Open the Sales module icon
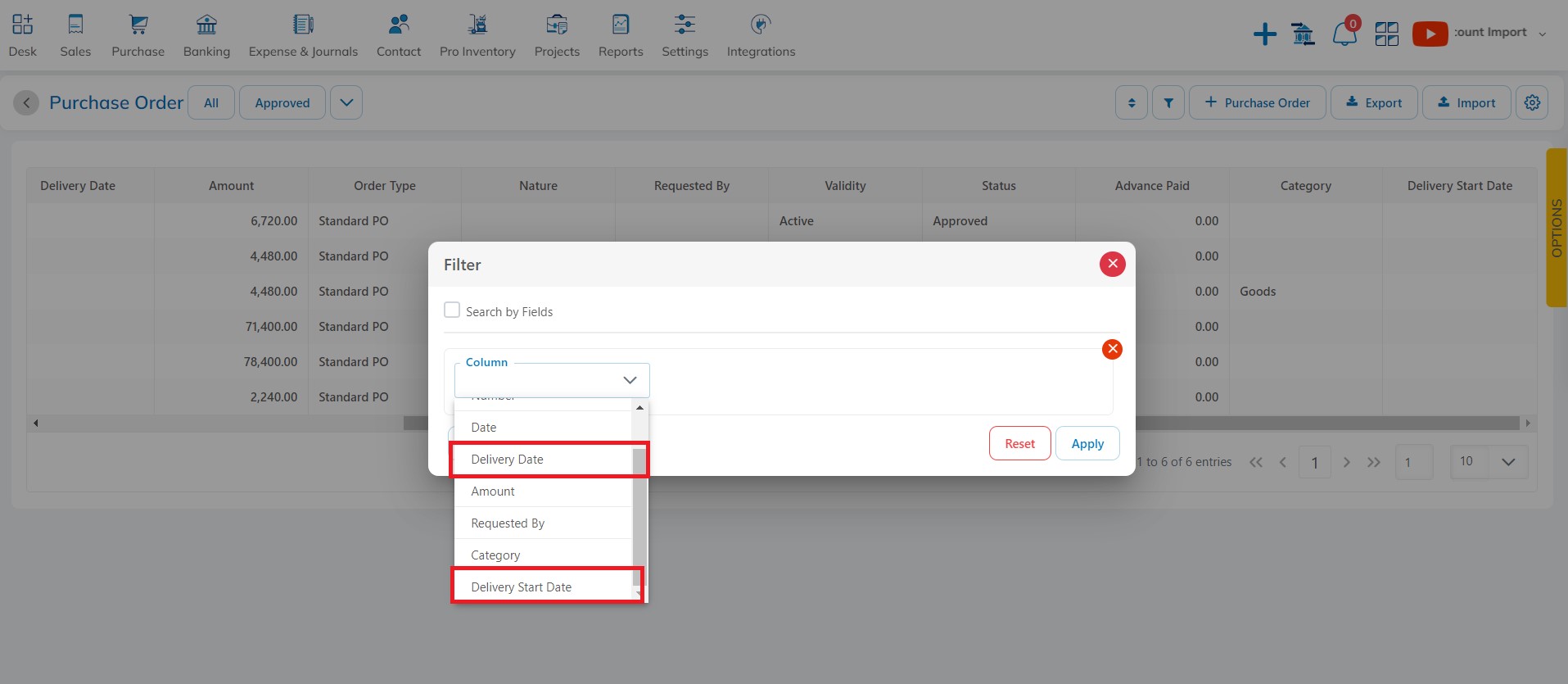 75,25
